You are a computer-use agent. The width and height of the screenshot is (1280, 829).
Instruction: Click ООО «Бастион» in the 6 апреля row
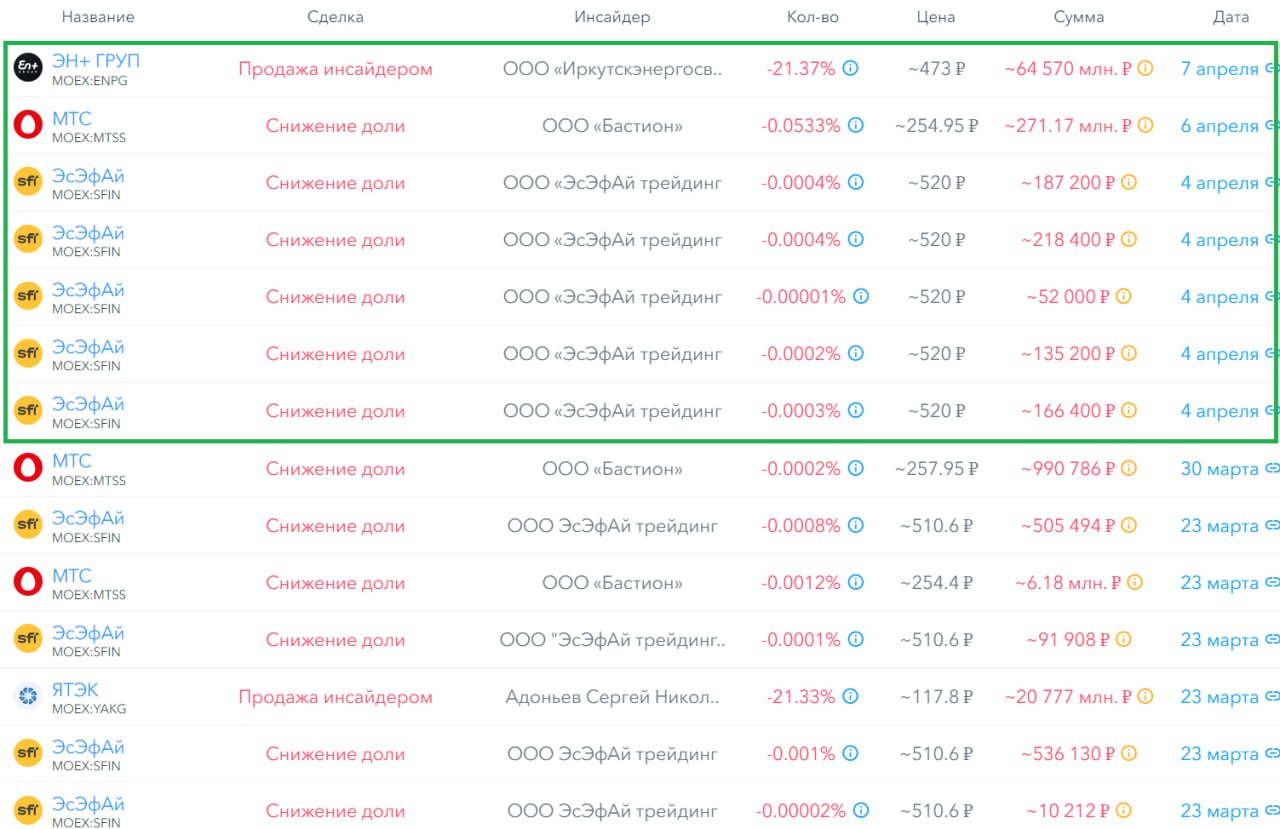tap(612, 126)
